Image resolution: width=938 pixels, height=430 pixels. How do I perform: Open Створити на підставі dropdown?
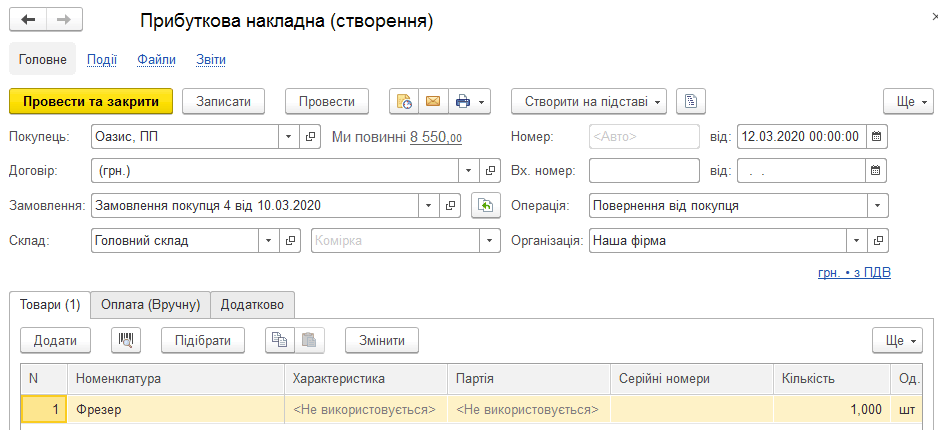[x=589, y=102]
